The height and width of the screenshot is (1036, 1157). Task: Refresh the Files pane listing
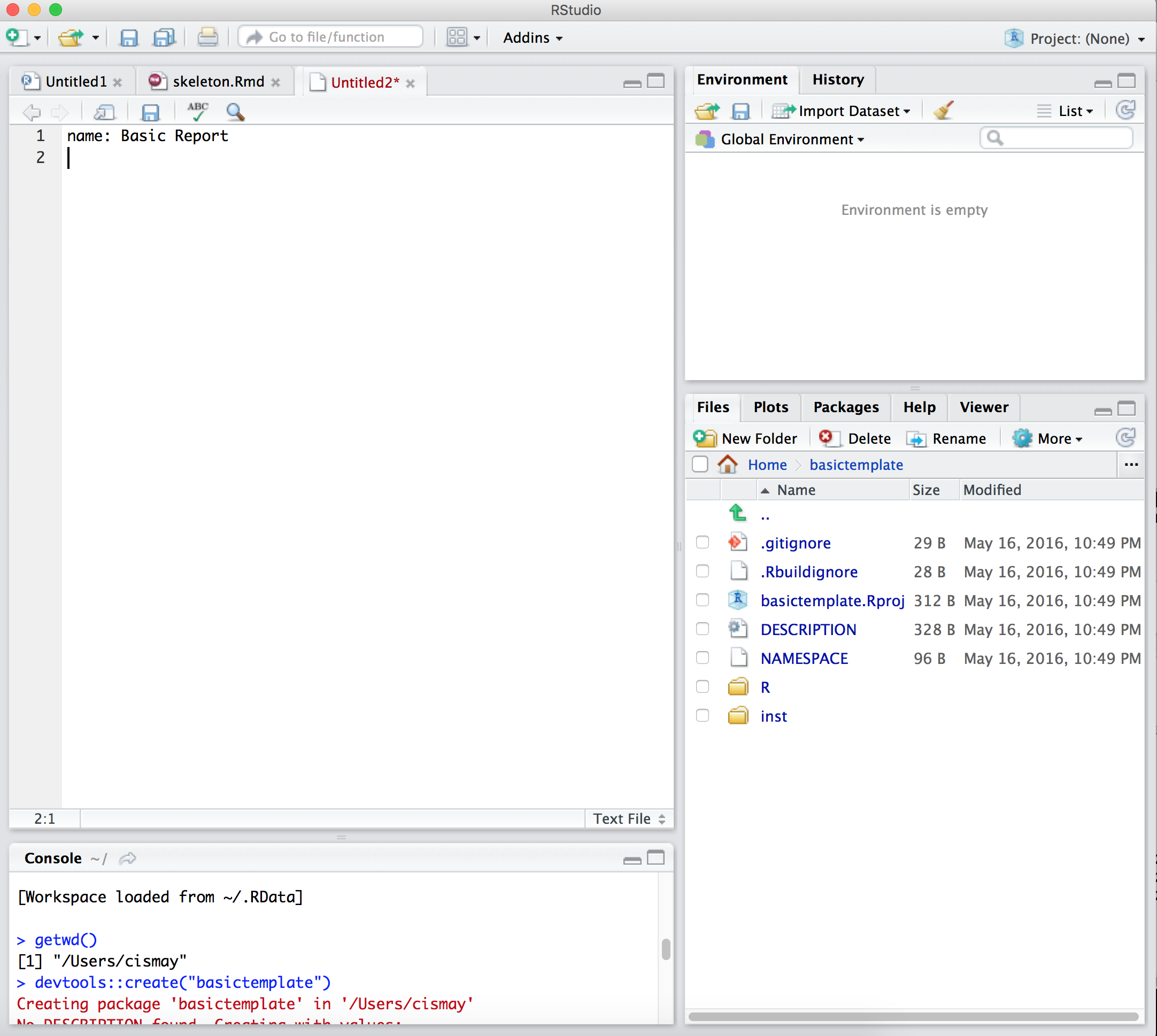[1125, 438]
